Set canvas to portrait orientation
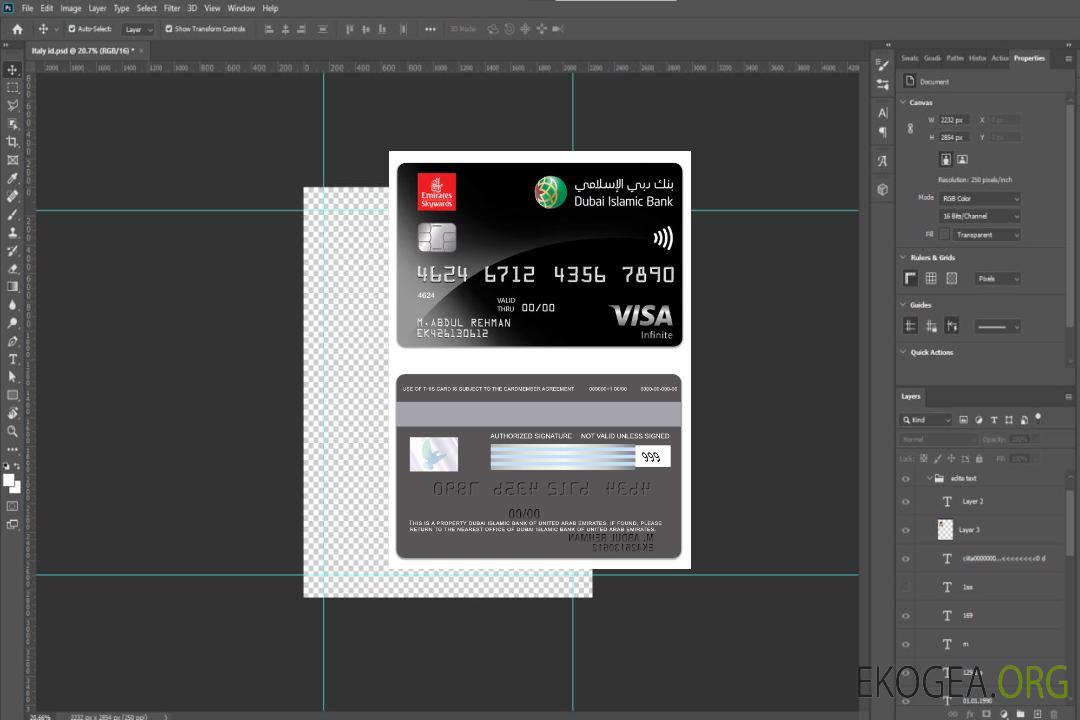The height and width of the screenshot is (720, 1080). (946, 160)
